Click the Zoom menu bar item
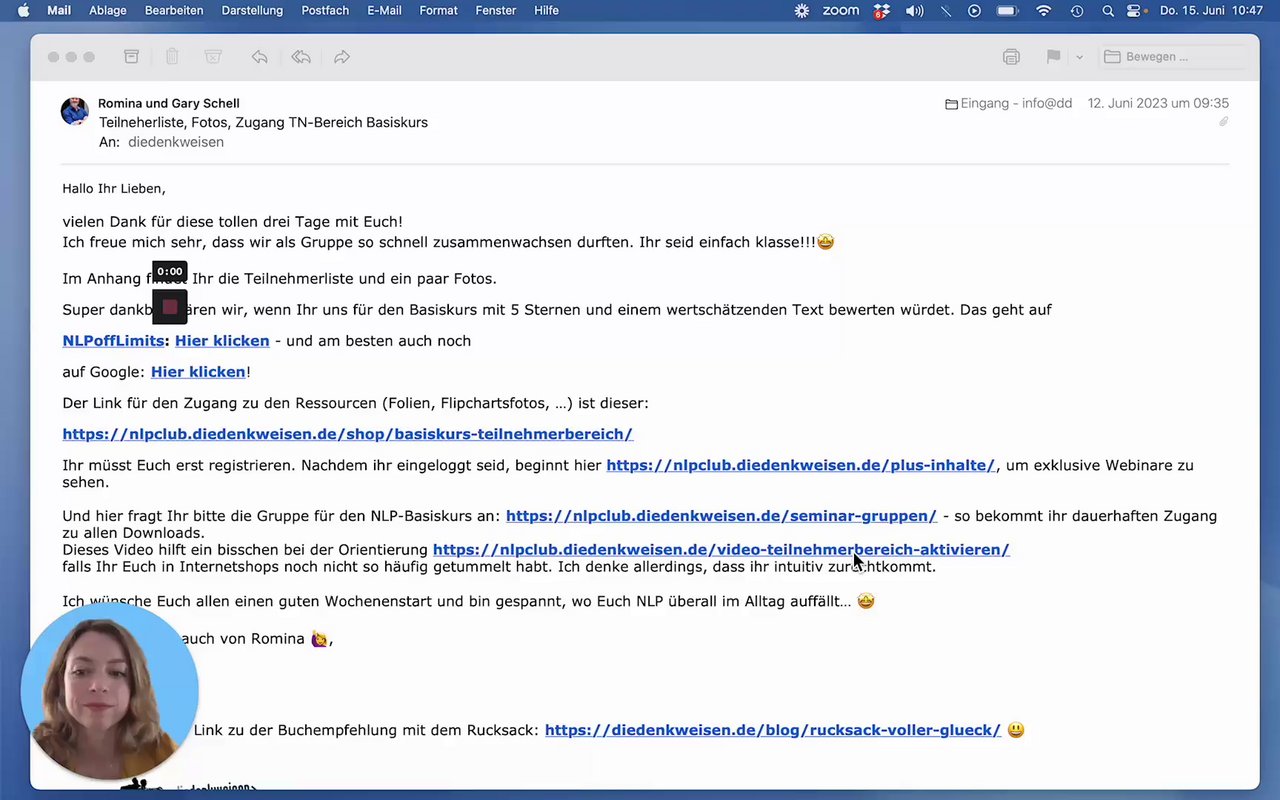Screen dimensions: 1280x800 click(x=841, y=11)
